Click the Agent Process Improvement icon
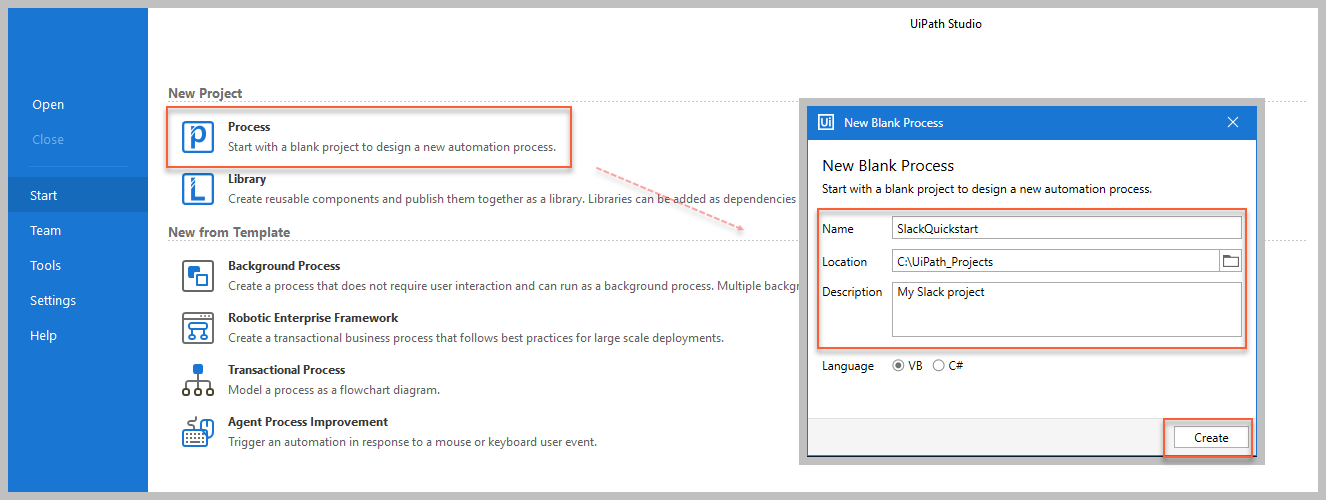Image resolution: width=1326 pixels, height=500 pixels. [198, 431]
